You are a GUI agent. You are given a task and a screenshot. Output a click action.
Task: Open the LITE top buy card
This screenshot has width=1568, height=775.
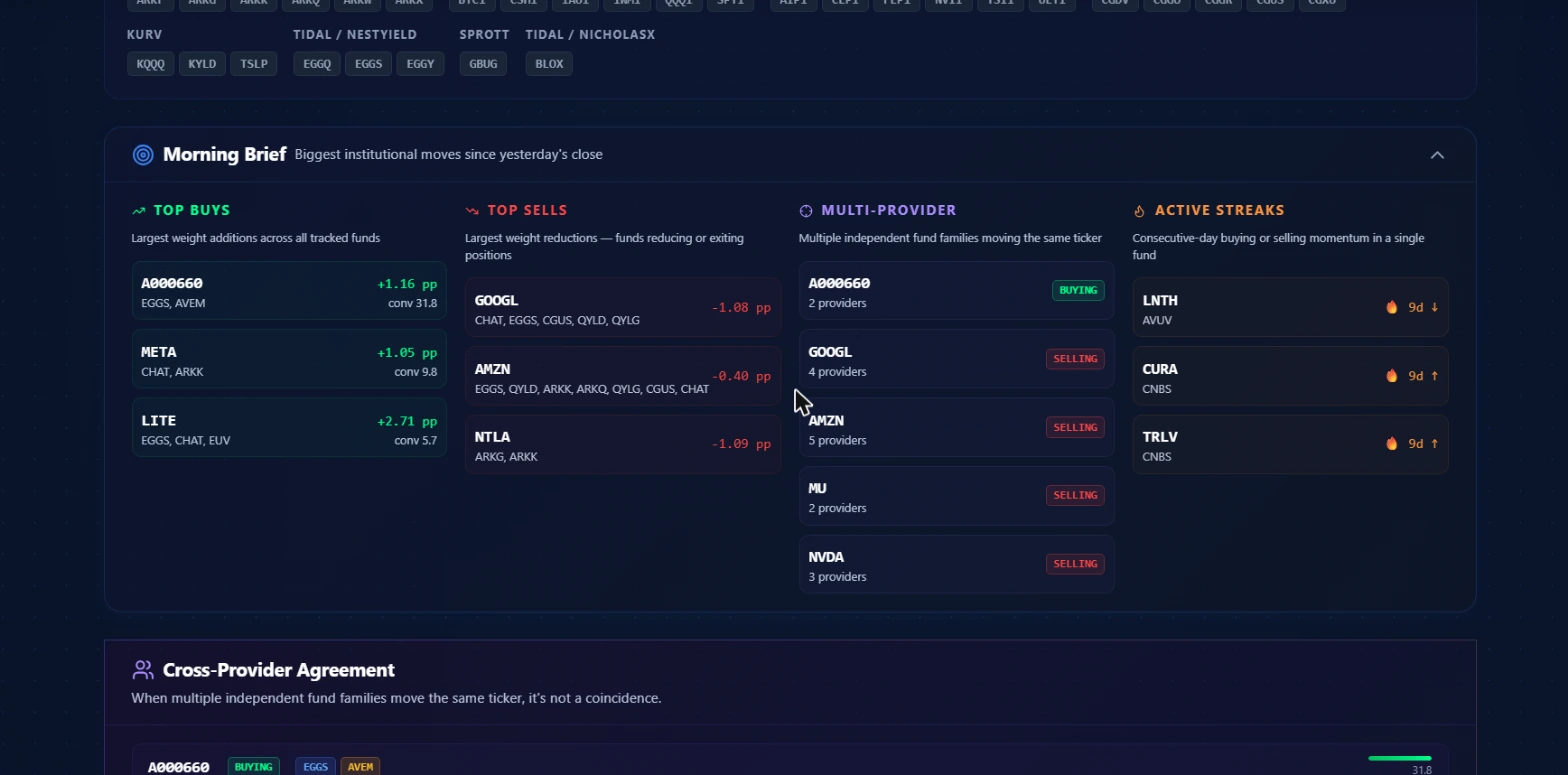tap(289, 428)
